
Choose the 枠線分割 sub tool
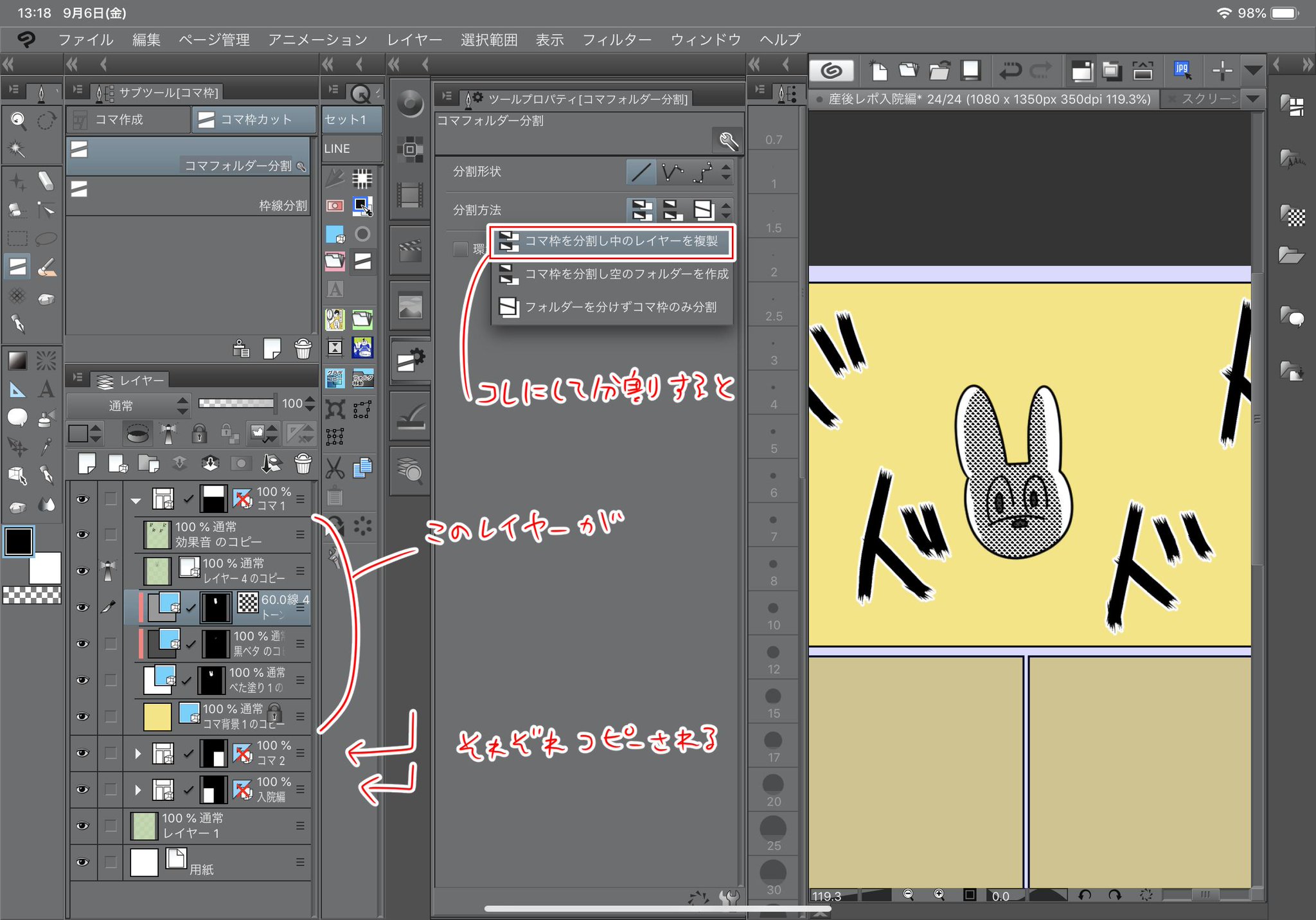click(x=188, y=197)
